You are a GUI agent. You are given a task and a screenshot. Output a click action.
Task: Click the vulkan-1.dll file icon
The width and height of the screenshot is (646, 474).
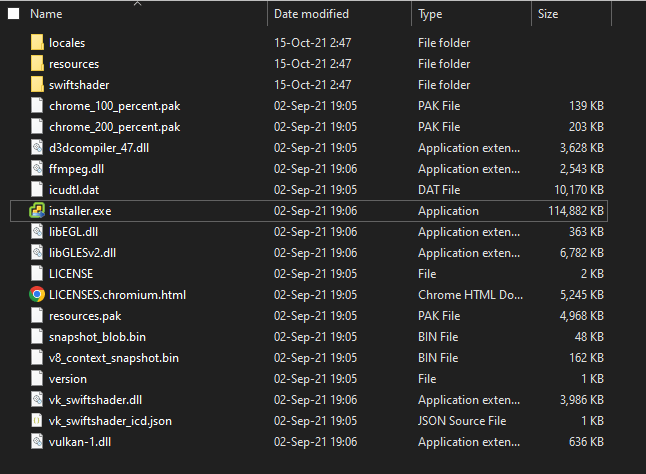click(x=37, y=442)
